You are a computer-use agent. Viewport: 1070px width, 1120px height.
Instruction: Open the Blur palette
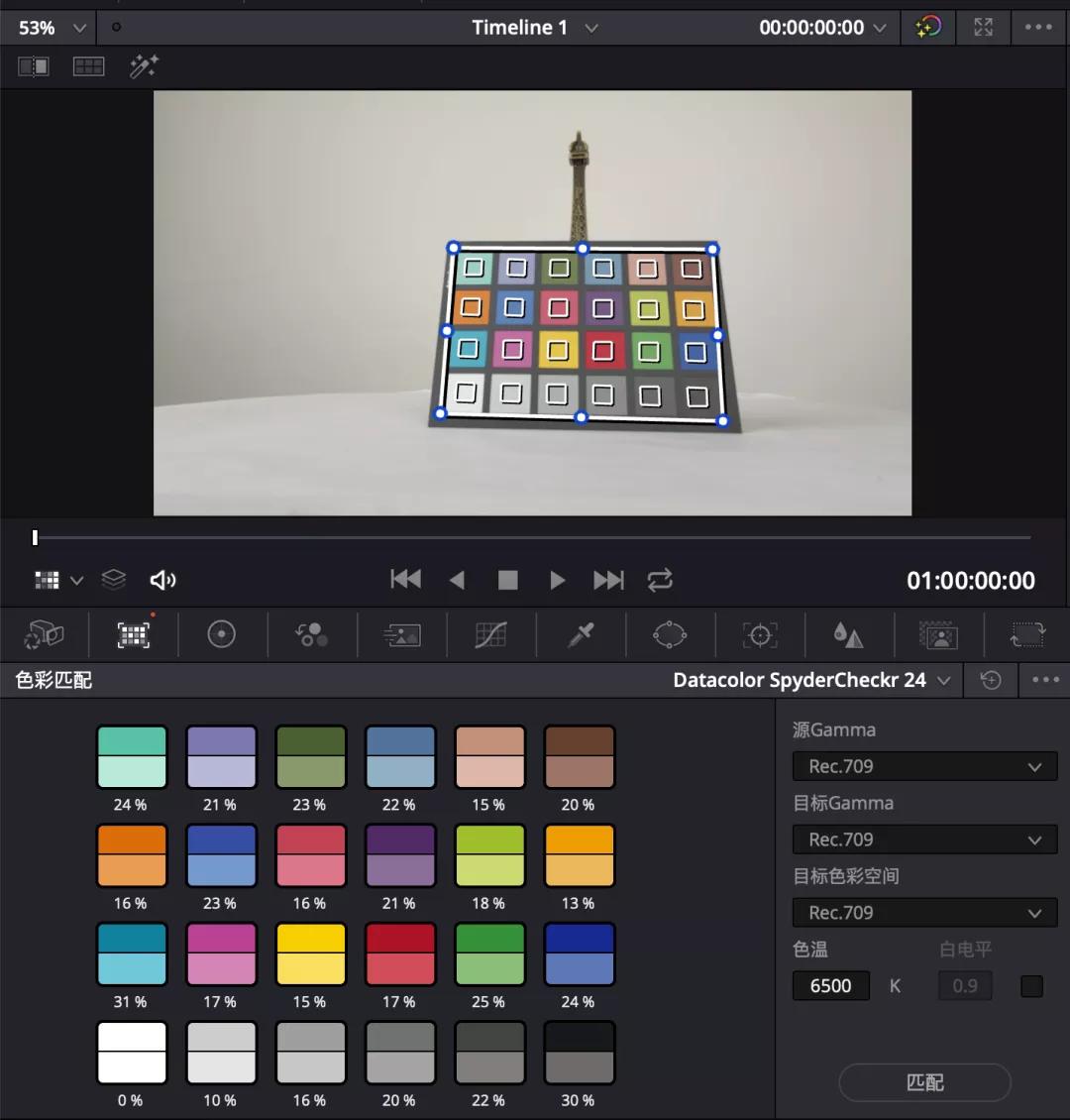pos(848,635)
